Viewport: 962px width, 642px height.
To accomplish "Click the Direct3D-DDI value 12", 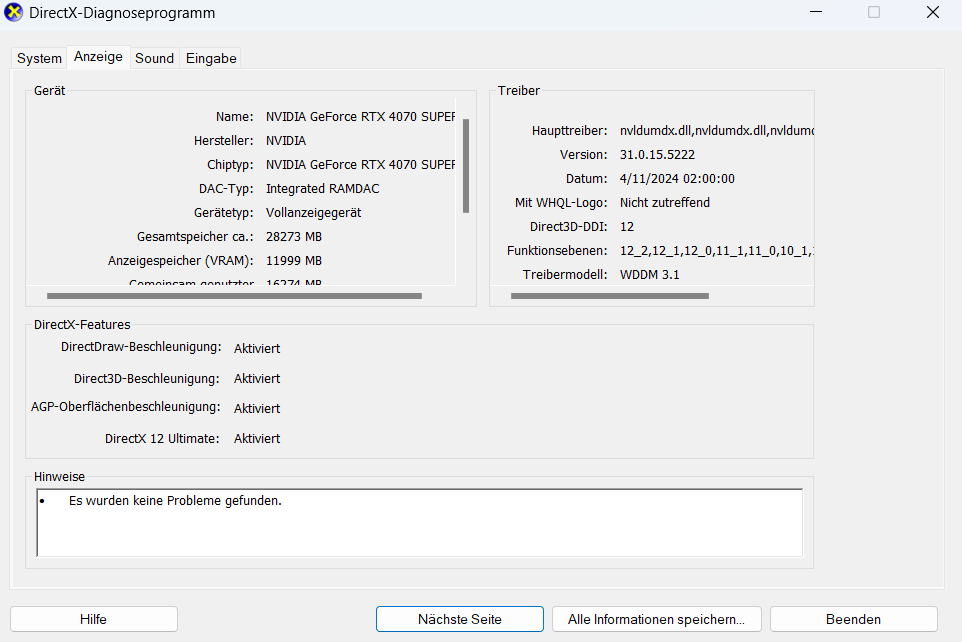I will pyautogui.click(x=627, y=226).
